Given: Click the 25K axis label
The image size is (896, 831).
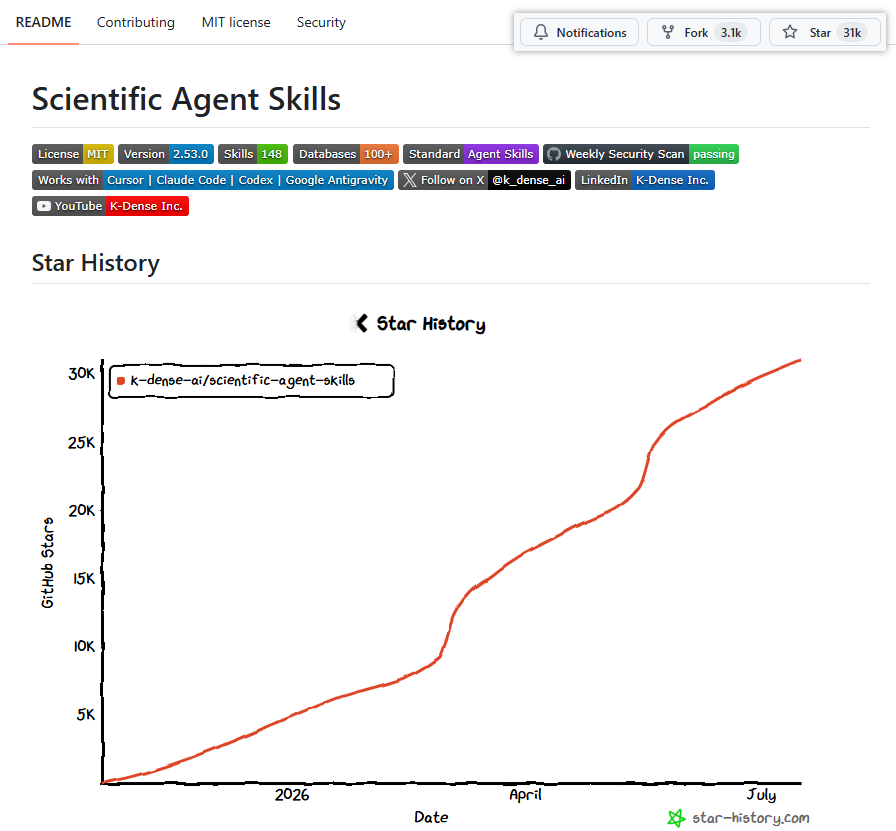Looking at the screenshot, I should pyautogui.click(x=82, y=443).
